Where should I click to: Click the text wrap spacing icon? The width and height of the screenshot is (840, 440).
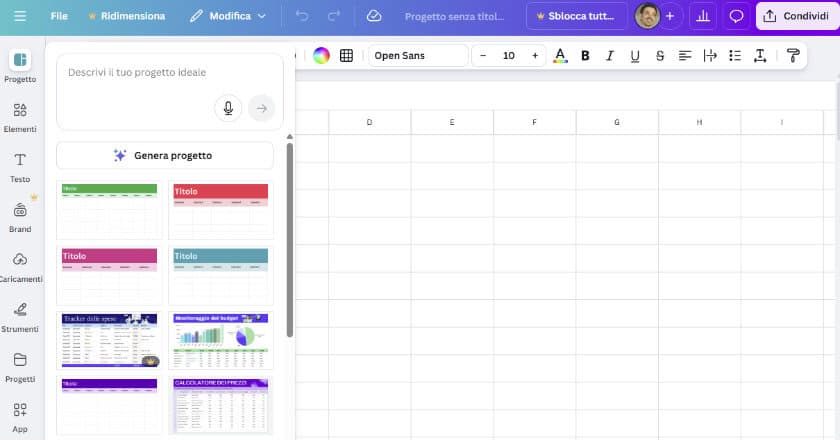click(x=710, y=55)
